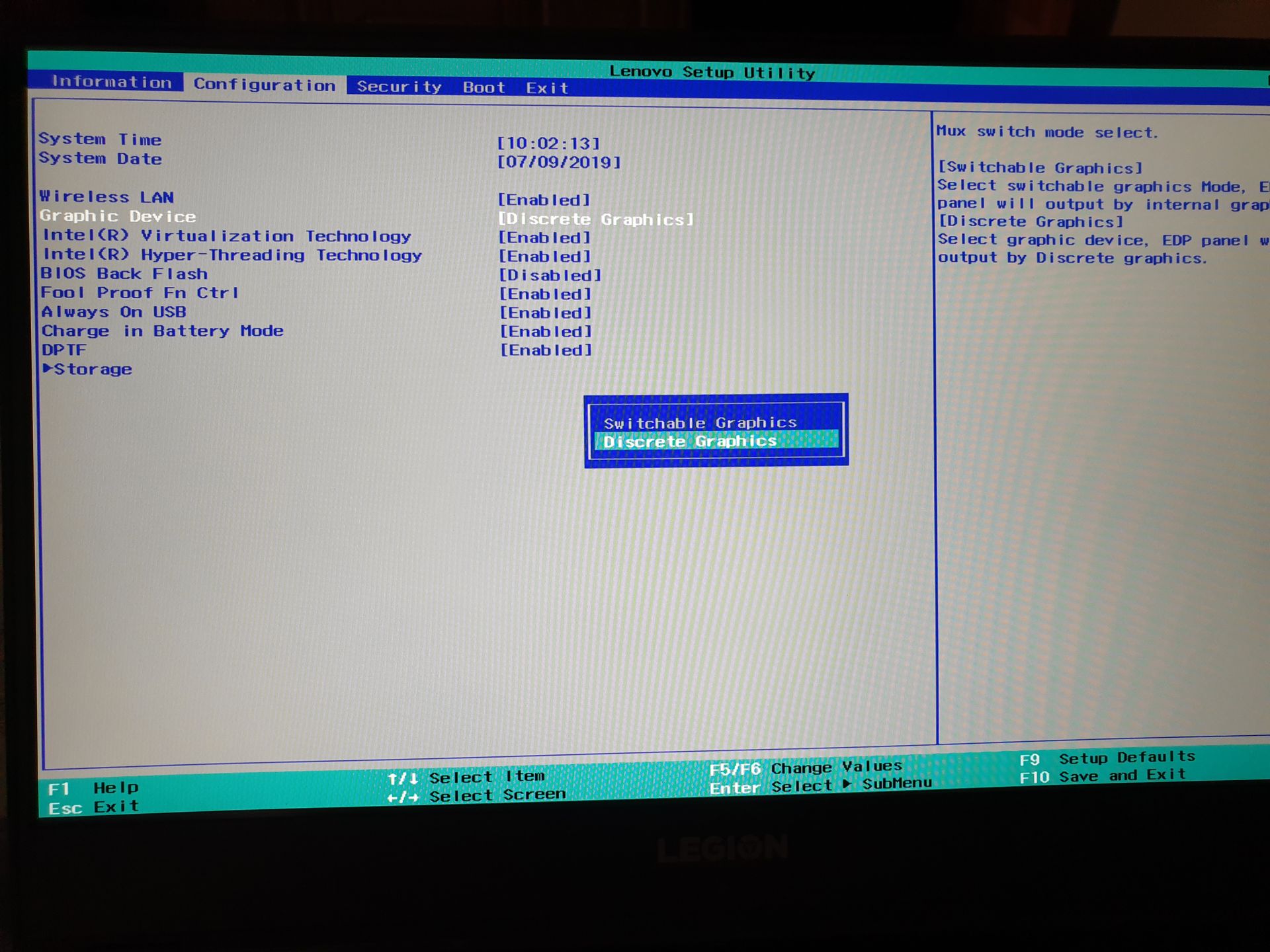Click the Lenovo Setup Utility title
Screen dimensions: 1270x952
click(712, 71)
